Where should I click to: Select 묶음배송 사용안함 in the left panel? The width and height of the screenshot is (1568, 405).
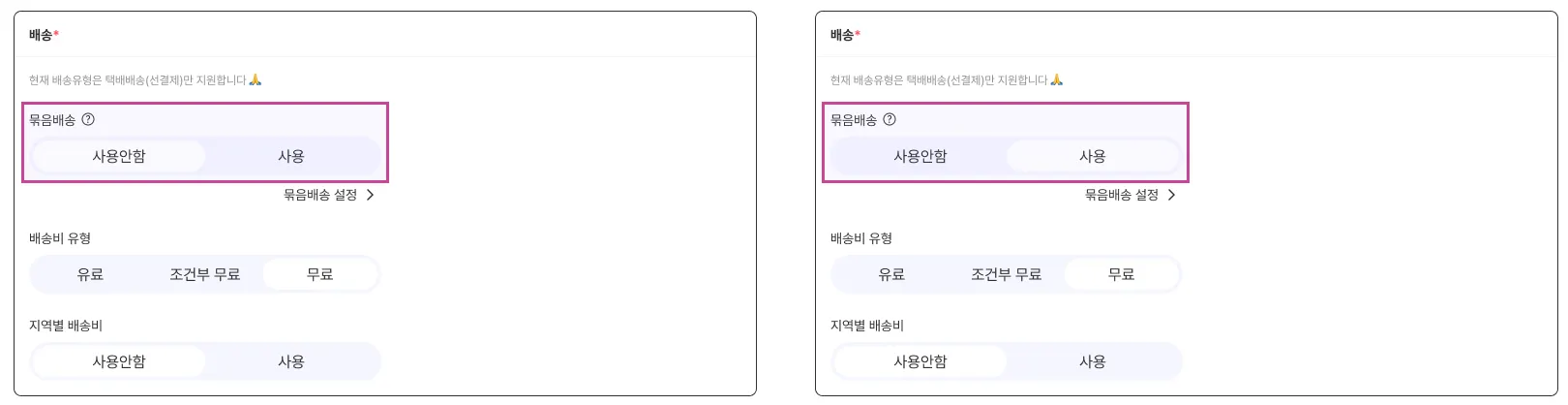pyautogui.click(x=119, y=156)
